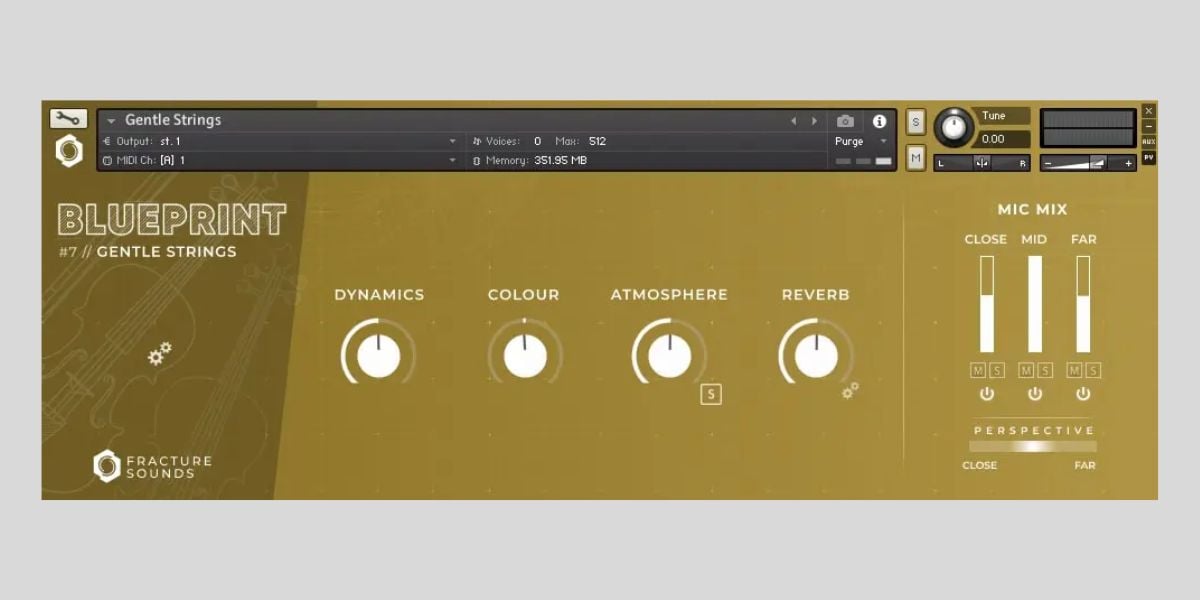Solo the Mid mic
This screenshot has height=600, width=1200.
[x=1045, y=371]
